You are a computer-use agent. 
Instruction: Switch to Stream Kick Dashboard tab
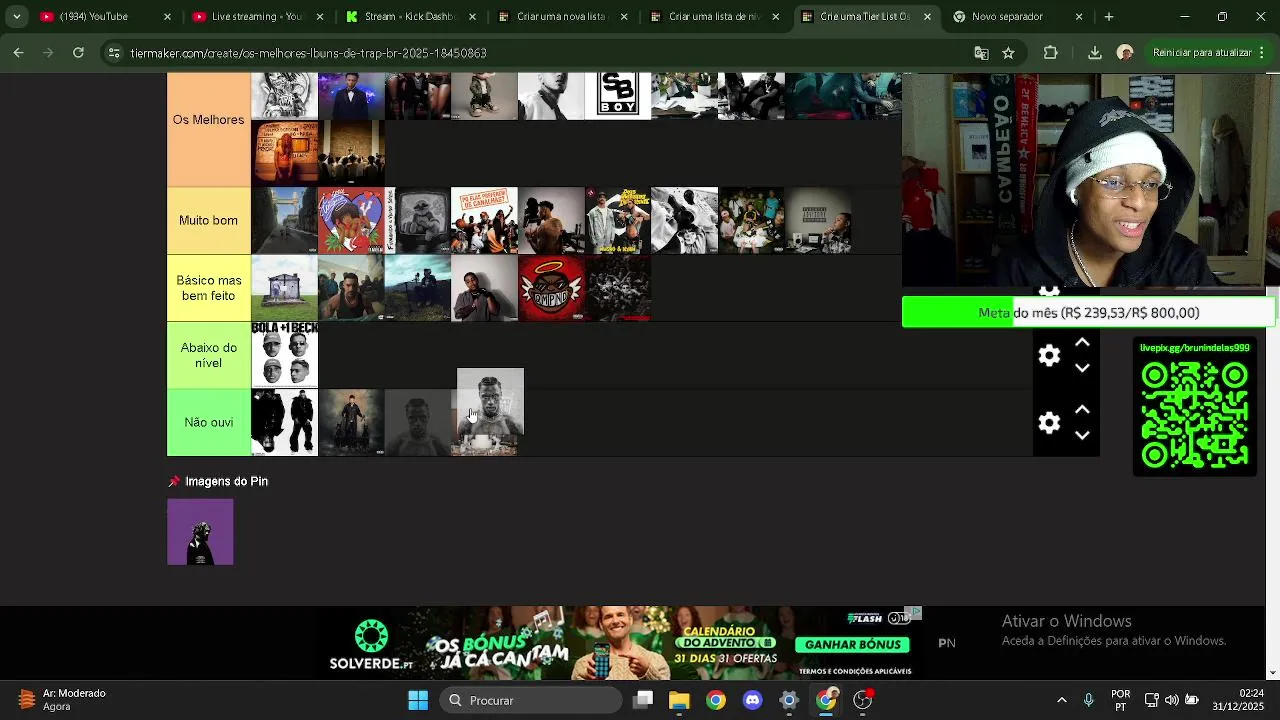tap(408, 17)
